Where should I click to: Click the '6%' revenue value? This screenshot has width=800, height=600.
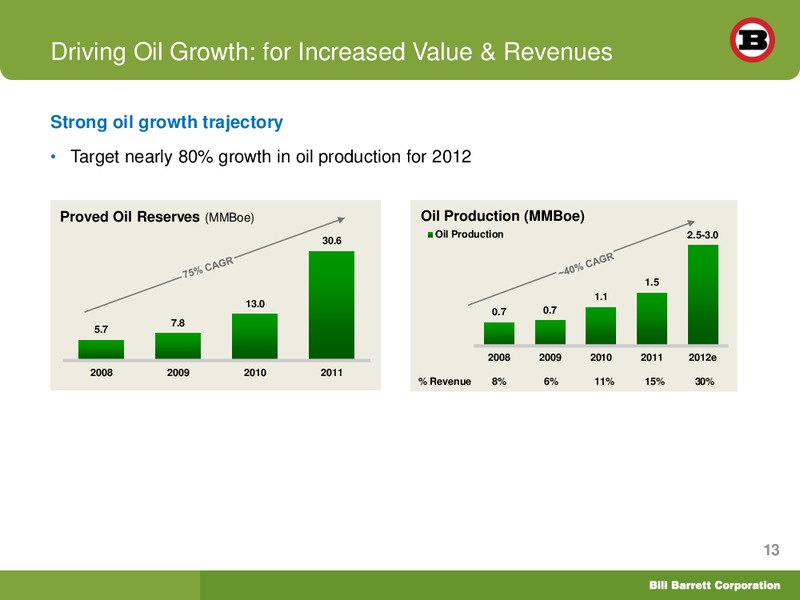(x=551, y=382)
